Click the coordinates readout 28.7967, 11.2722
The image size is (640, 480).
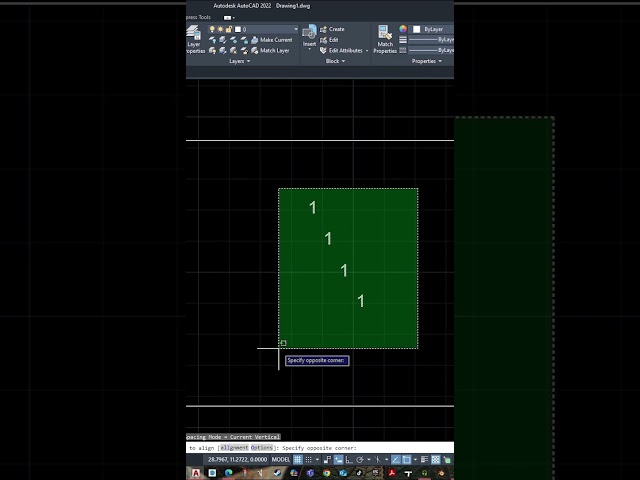tap(238, 460)
